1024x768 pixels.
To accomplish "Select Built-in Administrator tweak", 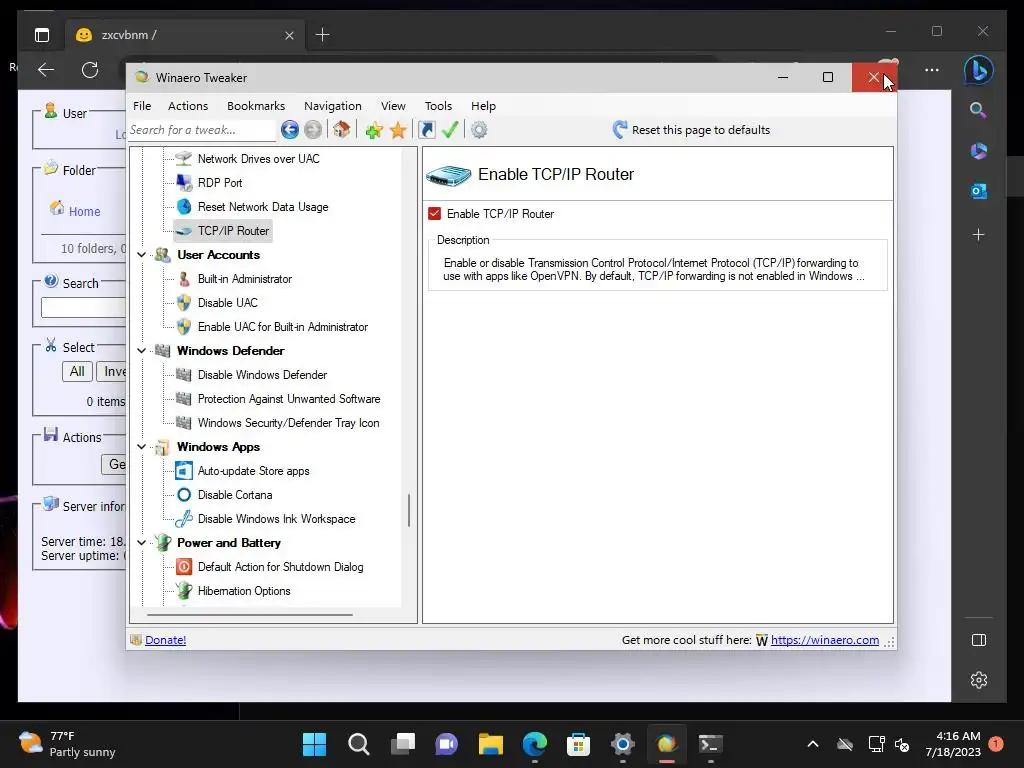I will point(245,279).
